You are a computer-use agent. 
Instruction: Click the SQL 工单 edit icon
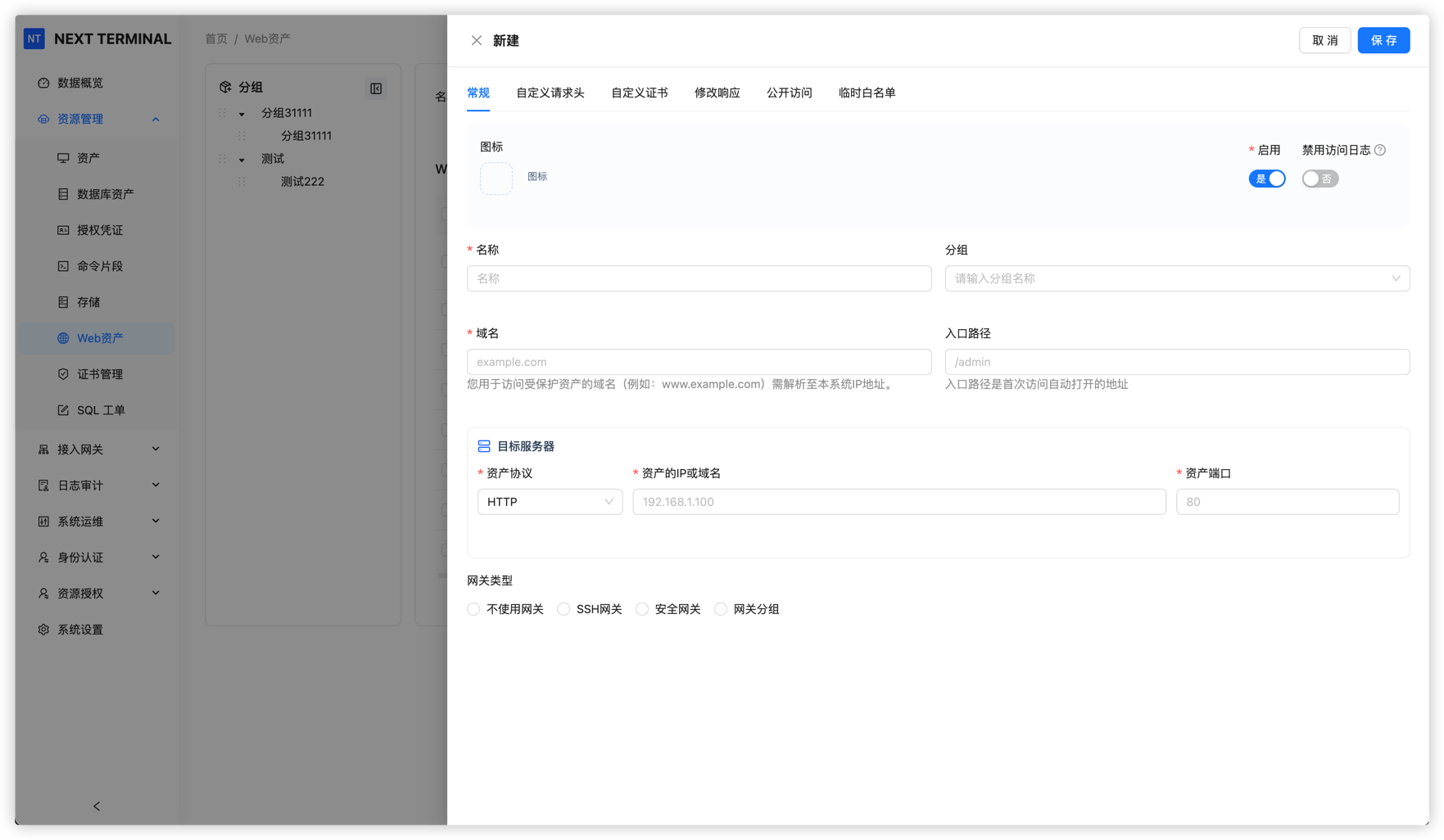(63, 410)
